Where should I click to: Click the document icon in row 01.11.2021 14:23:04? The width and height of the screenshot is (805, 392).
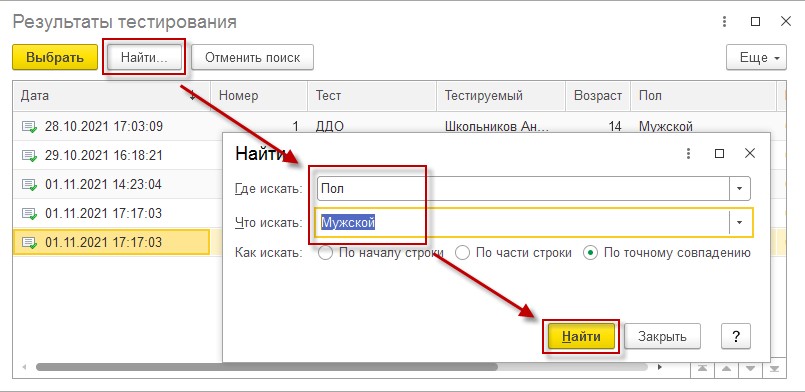(29, 184)
